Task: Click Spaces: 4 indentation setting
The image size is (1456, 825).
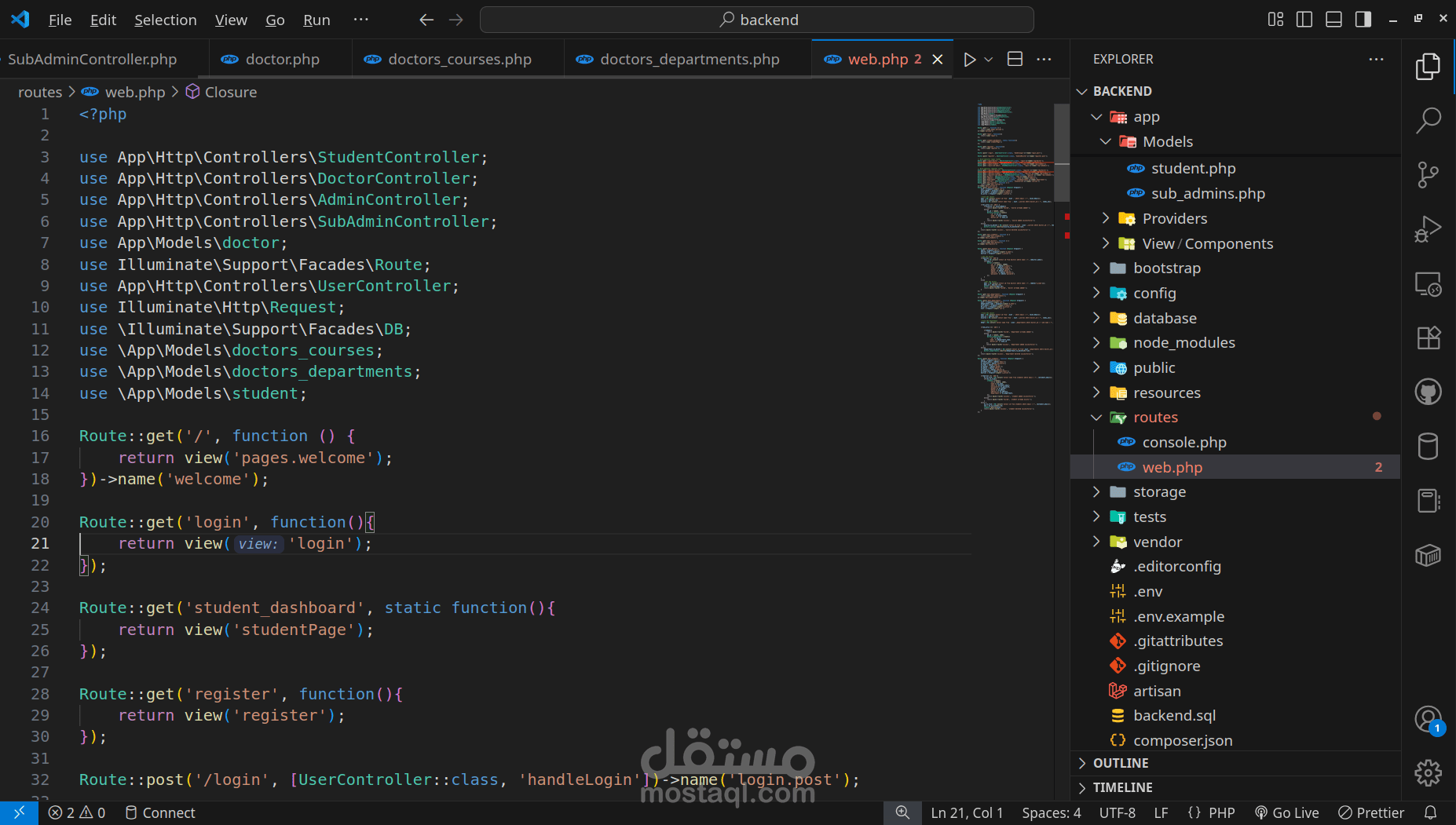Action: [1051, 812]
